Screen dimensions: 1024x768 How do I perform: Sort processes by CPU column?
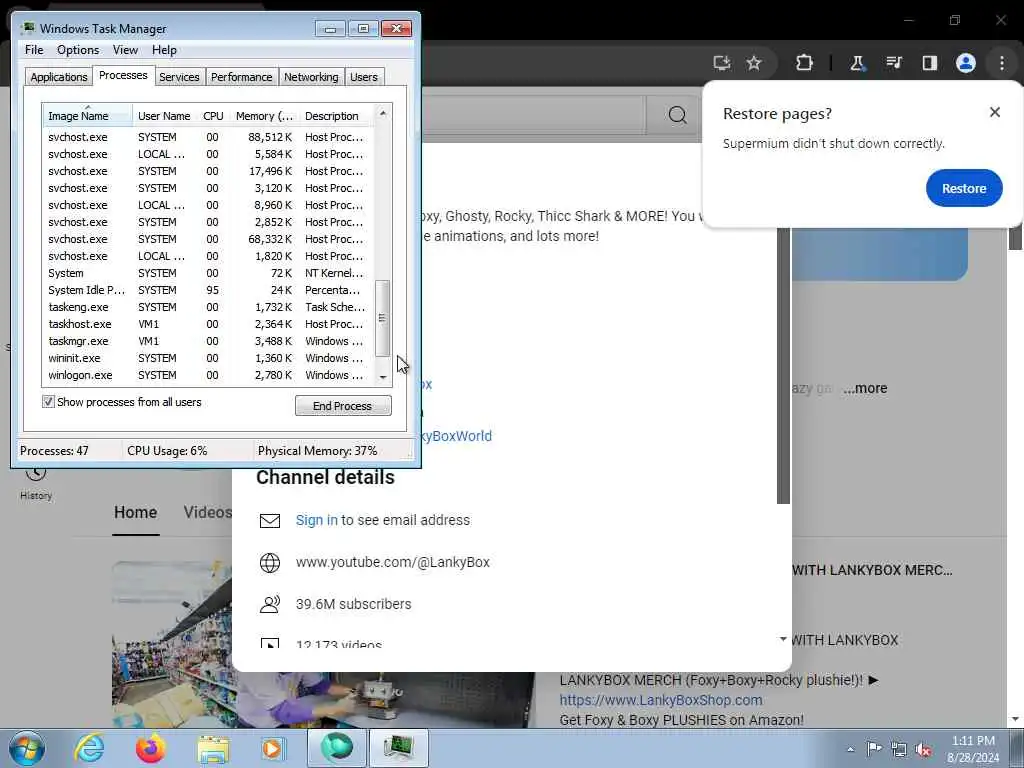coord(213,116)
